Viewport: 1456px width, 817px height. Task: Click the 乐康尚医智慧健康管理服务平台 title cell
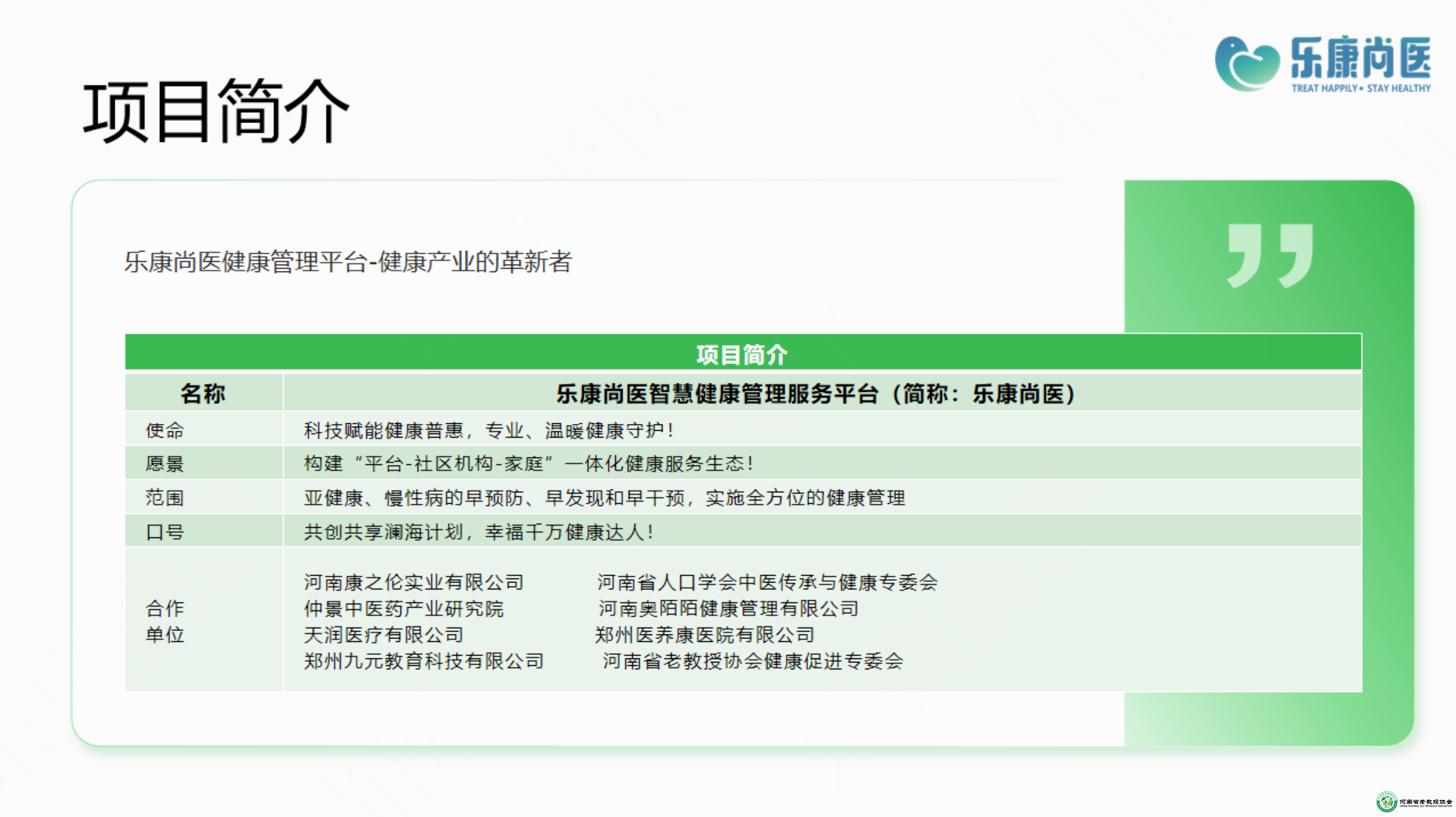pos(816,394)
